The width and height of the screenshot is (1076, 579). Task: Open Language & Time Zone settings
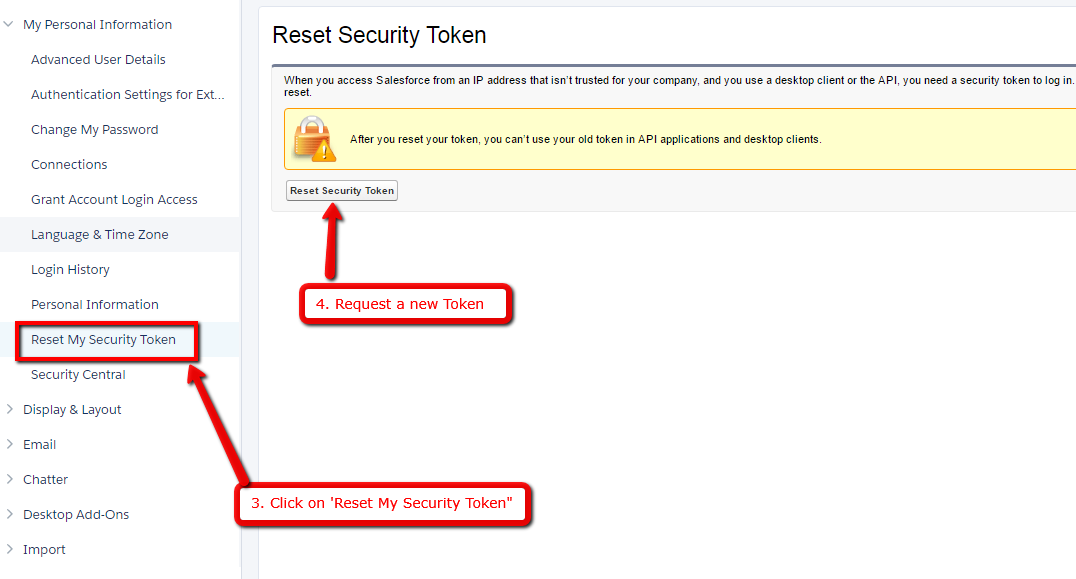pos(100,235)
